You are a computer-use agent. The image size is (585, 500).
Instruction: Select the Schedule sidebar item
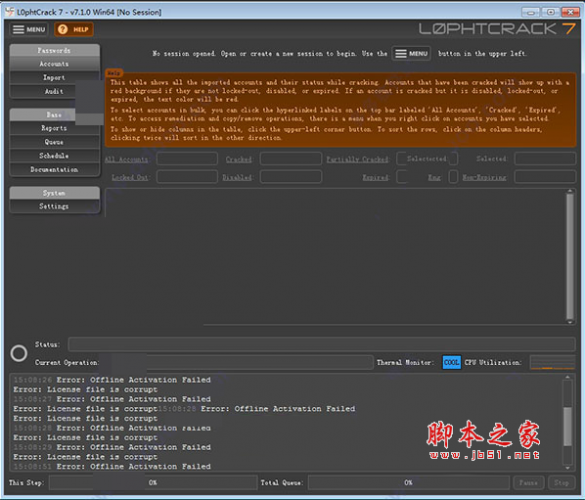tap(54, 156)
